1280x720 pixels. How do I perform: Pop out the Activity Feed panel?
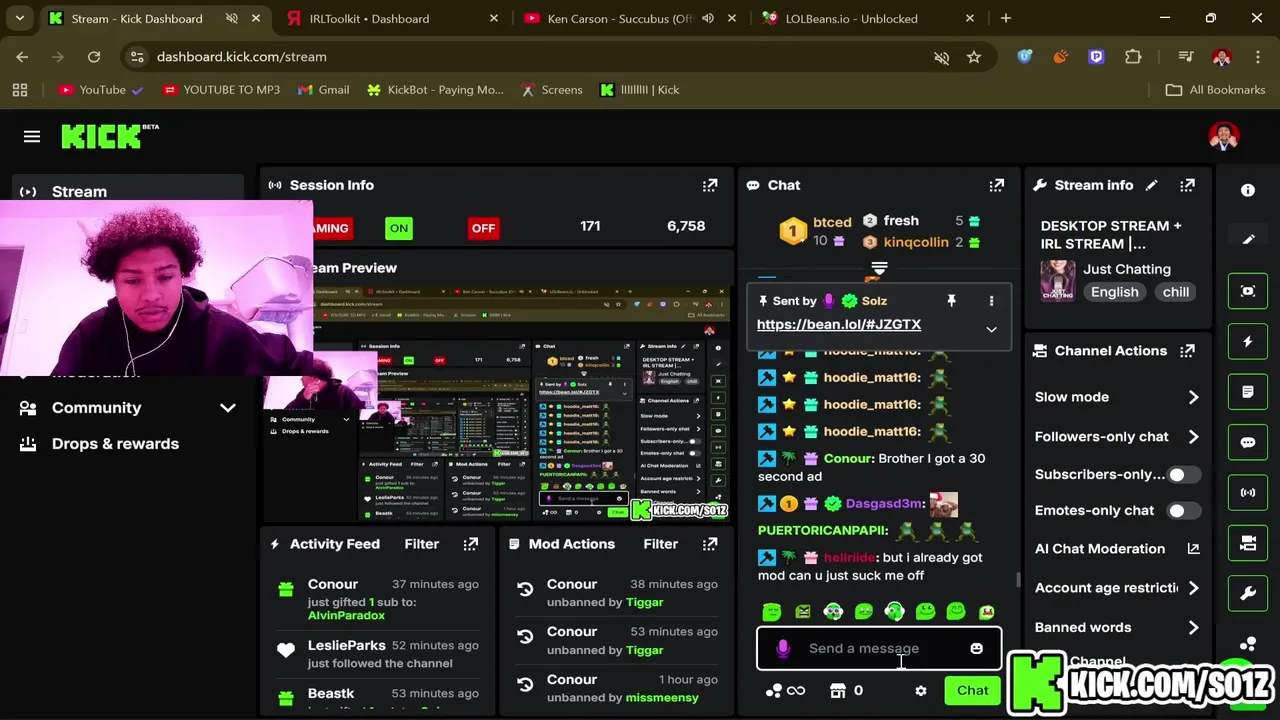(471, 544)
